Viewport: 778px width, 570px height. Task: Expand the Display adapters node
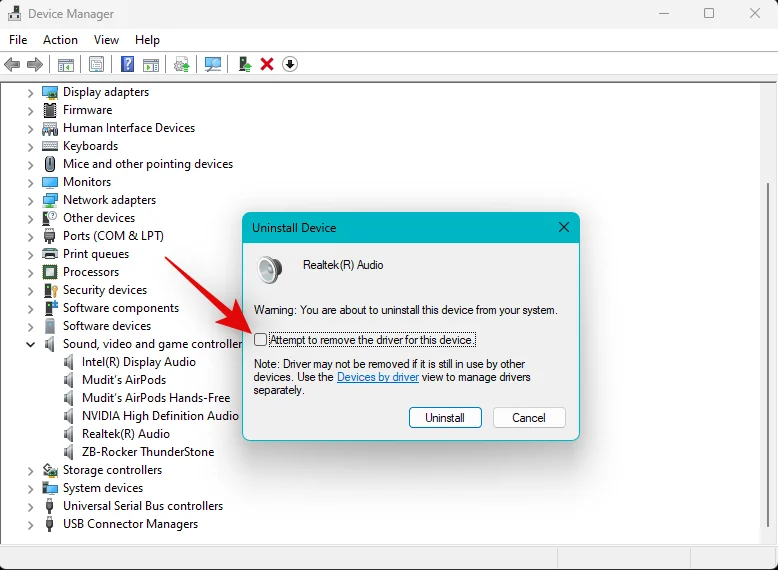[x=30, y=92]
